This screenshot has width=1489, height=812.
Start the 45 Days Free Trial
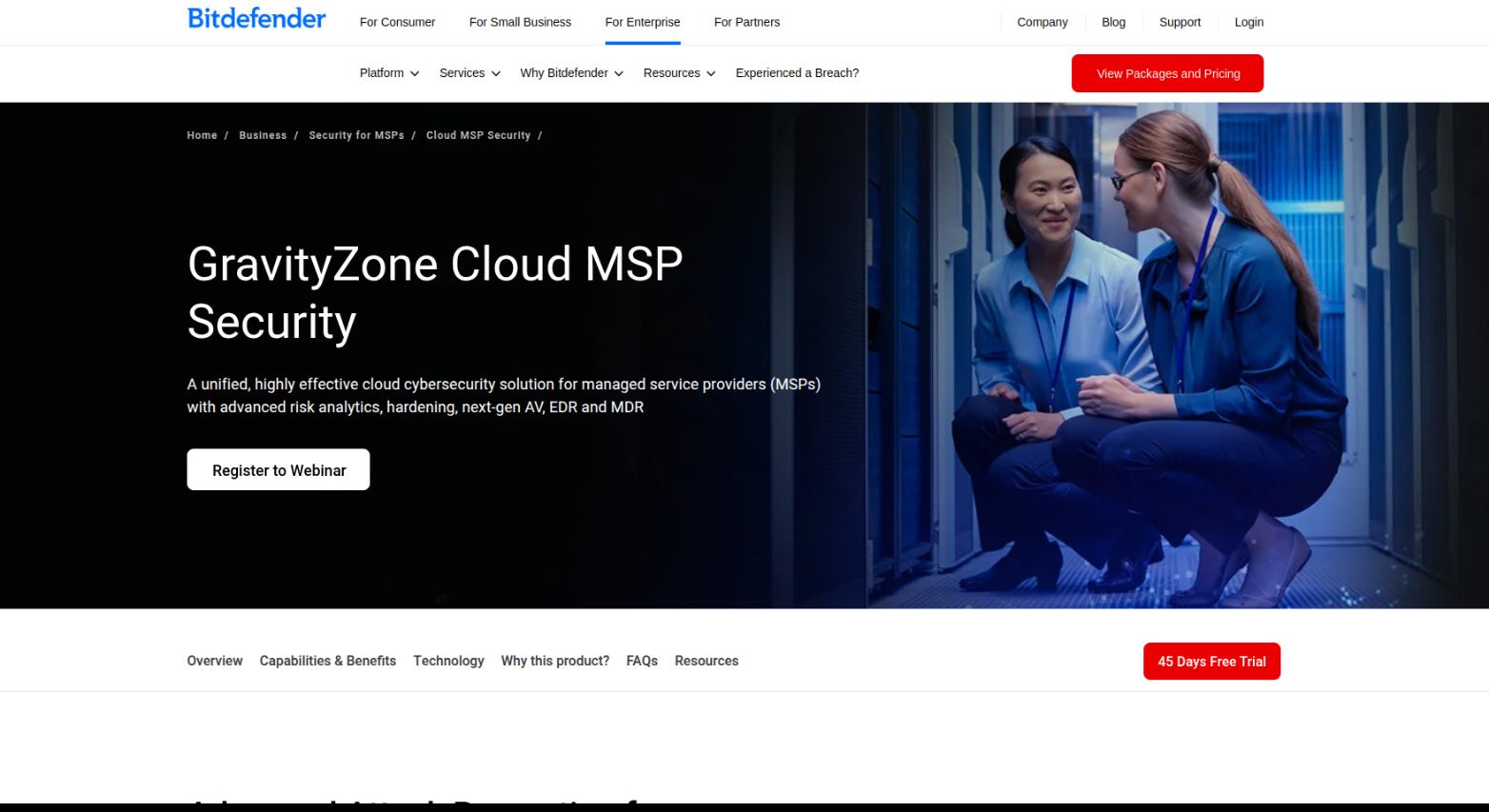point(1211,661)
